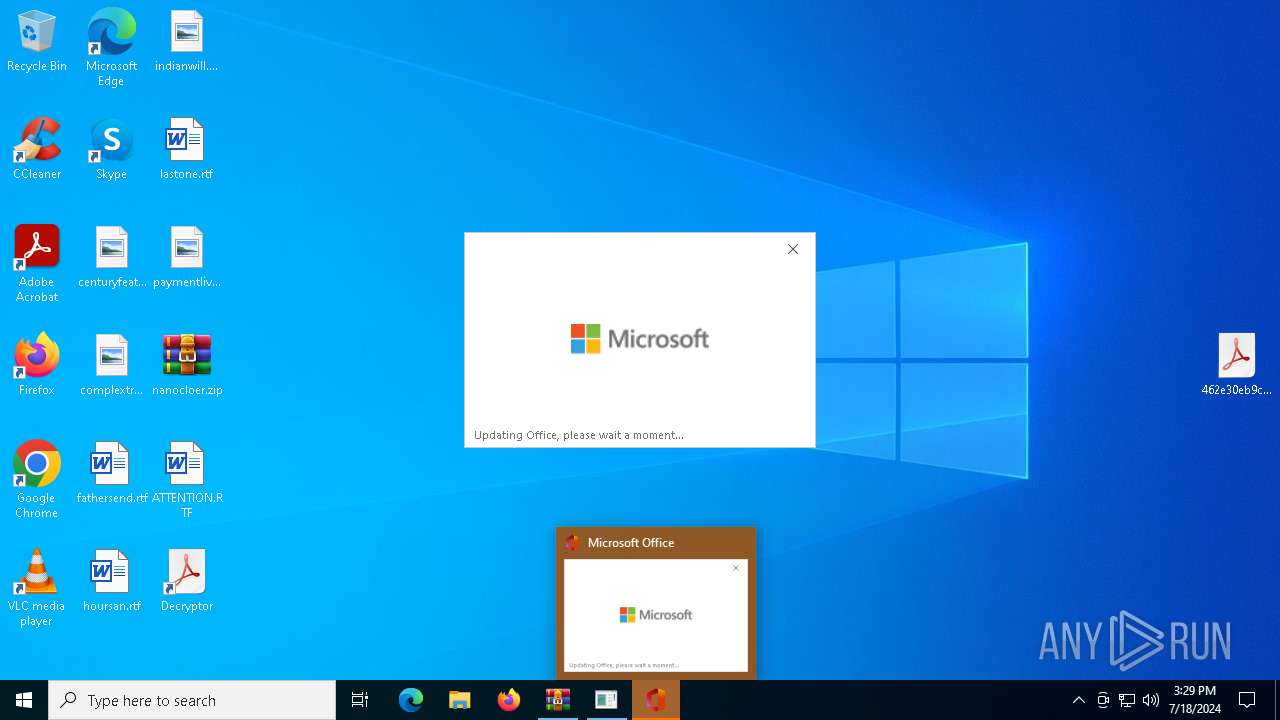Viewport: 1280px width, 720px height.
Task: Open the volume control tray icon
Action: (1151, 700)
